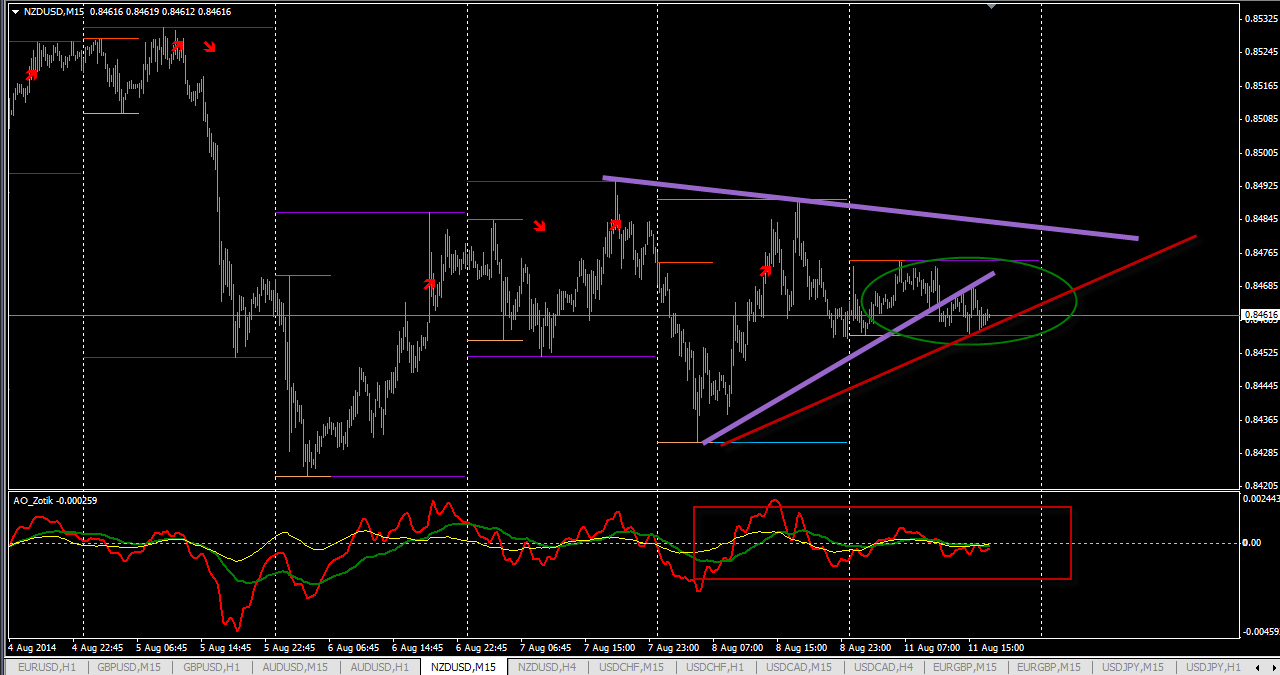Click the current price label 0.84616 on the axis
Viewport: 1280px width, 675px height.
[1259, 316]
